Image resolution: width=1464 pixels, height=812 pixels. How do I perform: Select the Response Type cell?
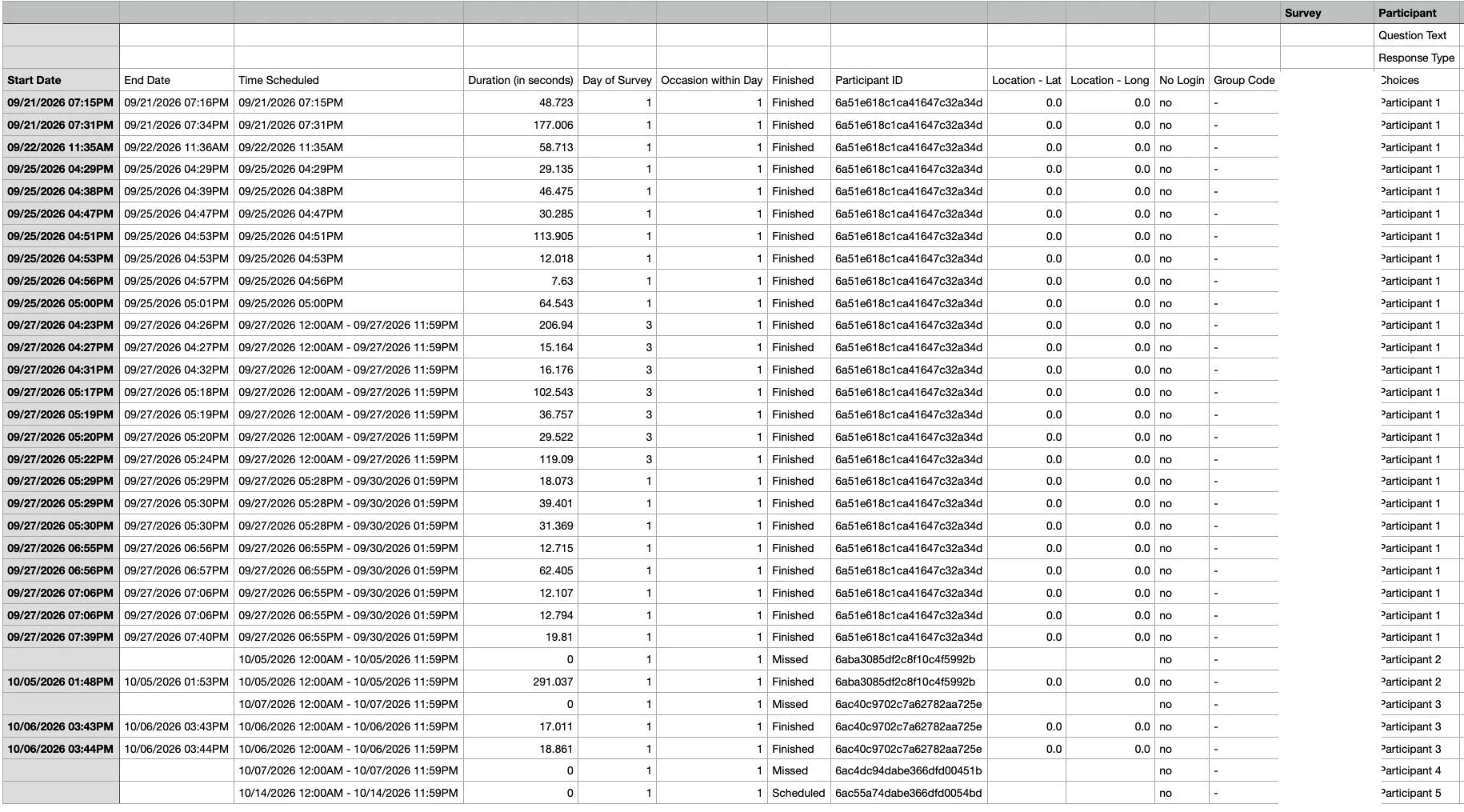(1417, 58)
